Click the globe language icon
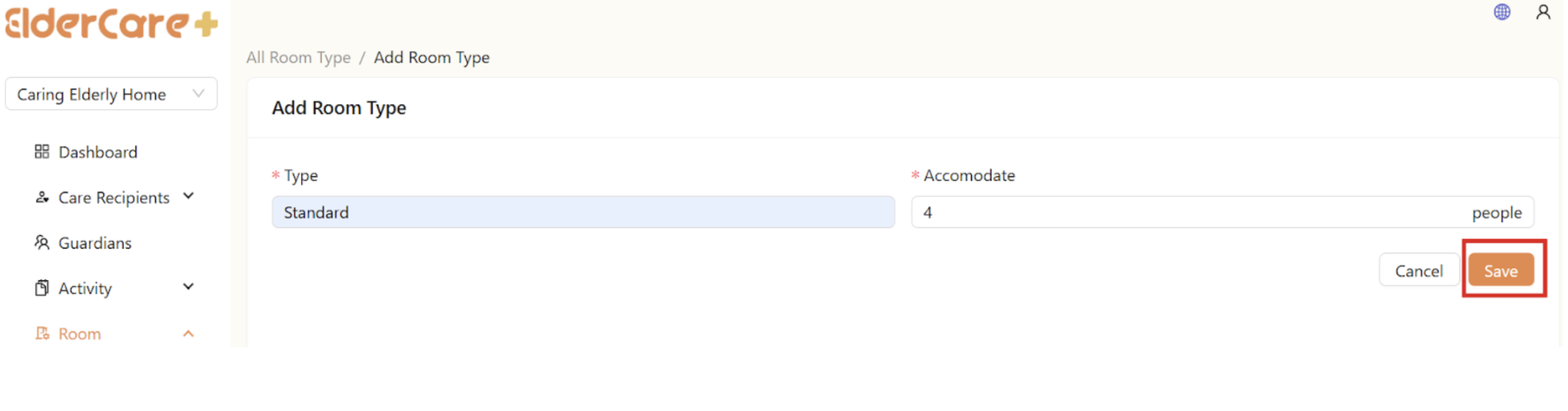Image resolution: width=1568 pixels, height=411 pixels. 1501,12
